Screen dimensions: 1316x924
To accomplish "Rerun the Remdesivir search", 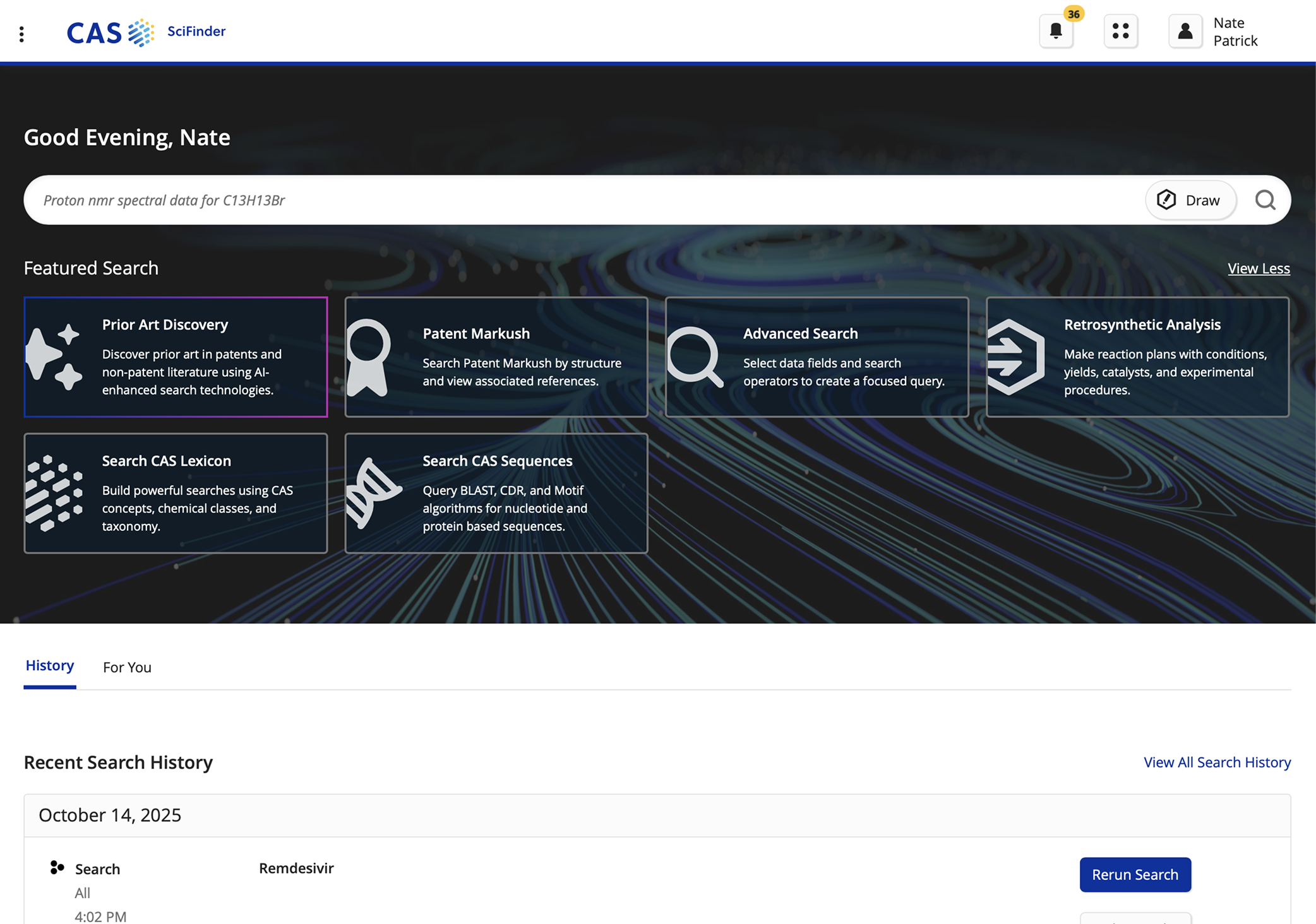I will tap(1135, 875).
